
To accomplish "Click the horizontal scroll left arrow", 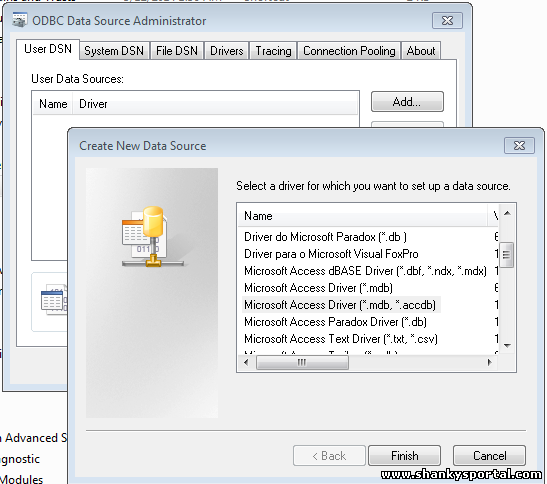I will pos(246,363).
